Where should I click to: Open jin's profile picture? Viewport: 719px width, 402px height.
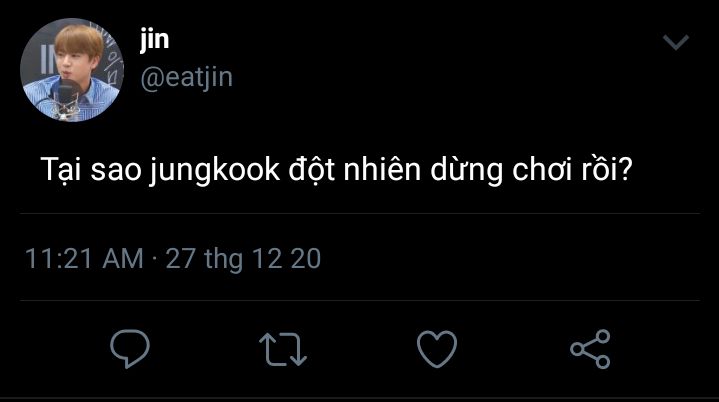coord(72,70)
